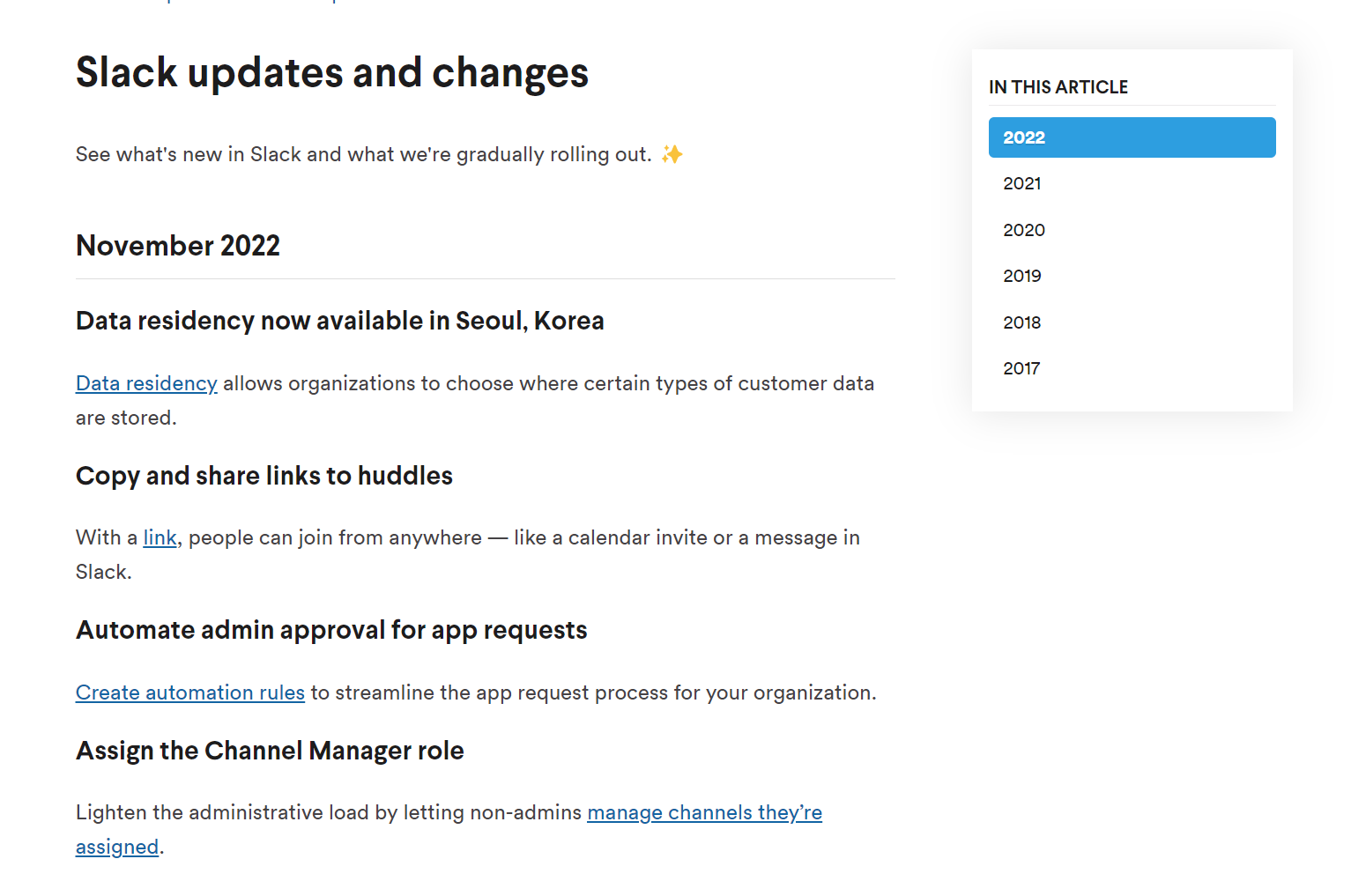The image size is (1366, 896).
Task: Click the 'Slack updates and changes' title
Action: tap(331, 73)
